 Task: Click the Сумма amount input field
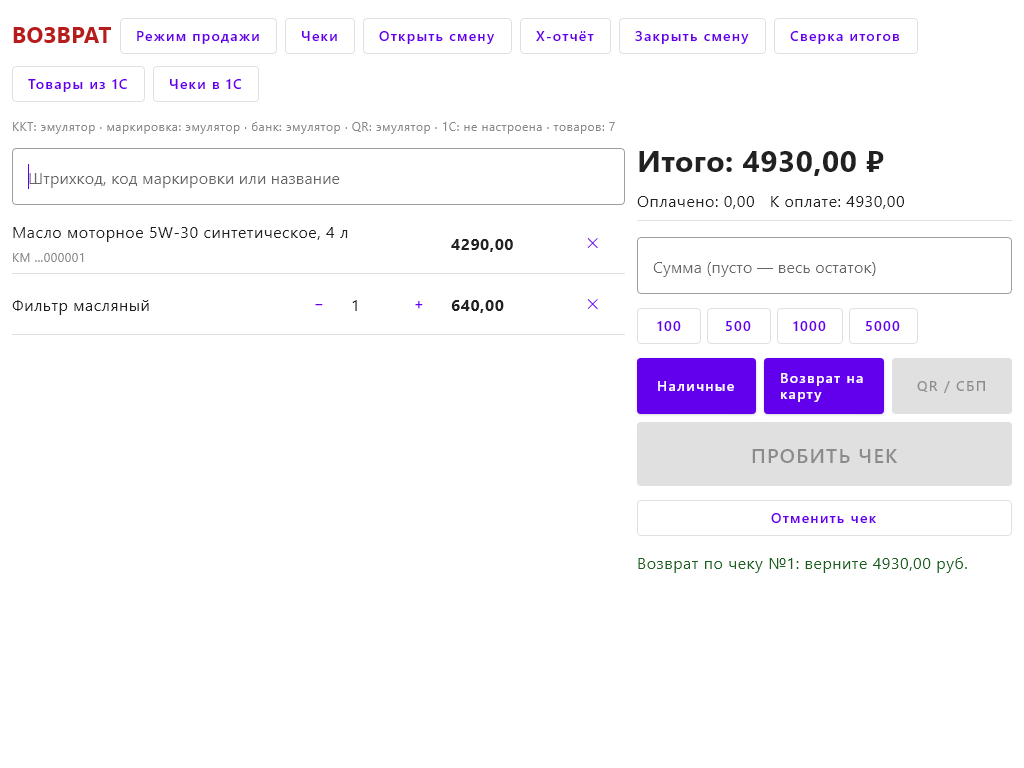824,265
